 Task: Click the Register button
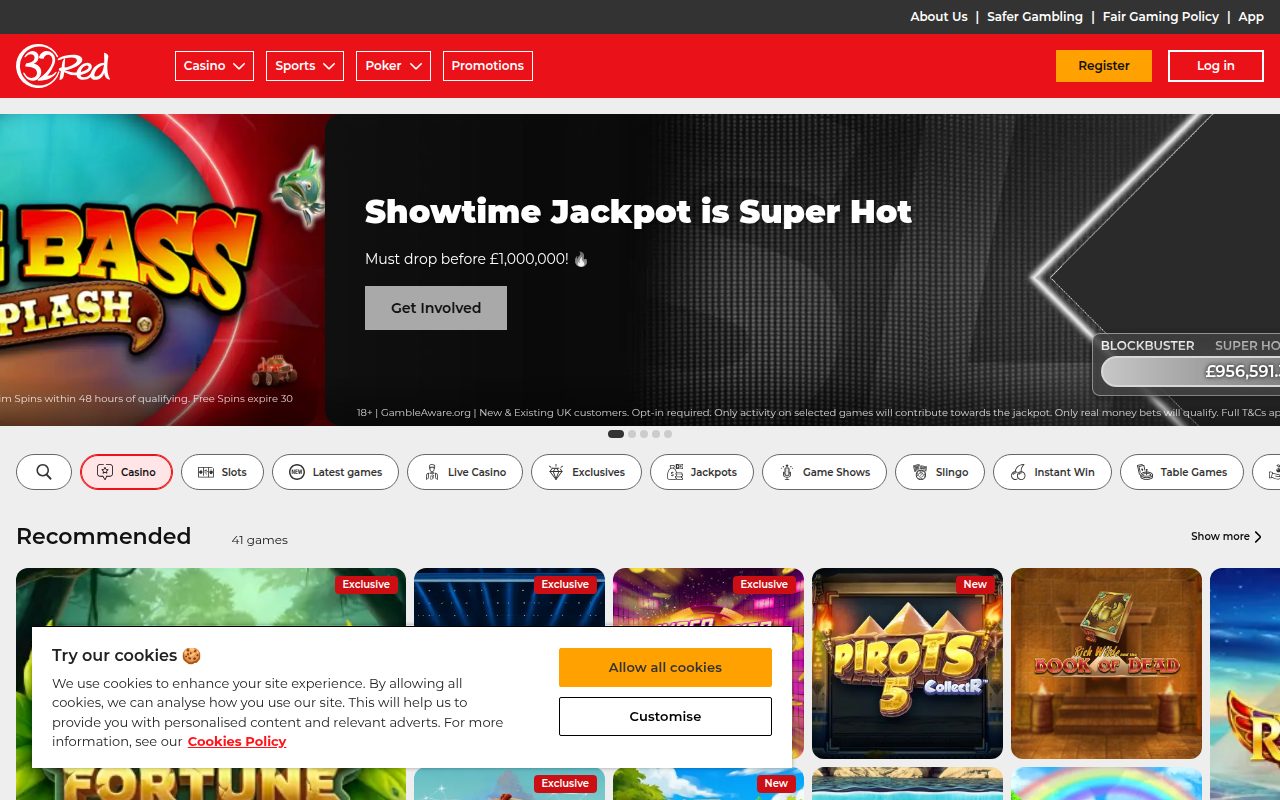pyautogui.click(x=1104, y=66)
